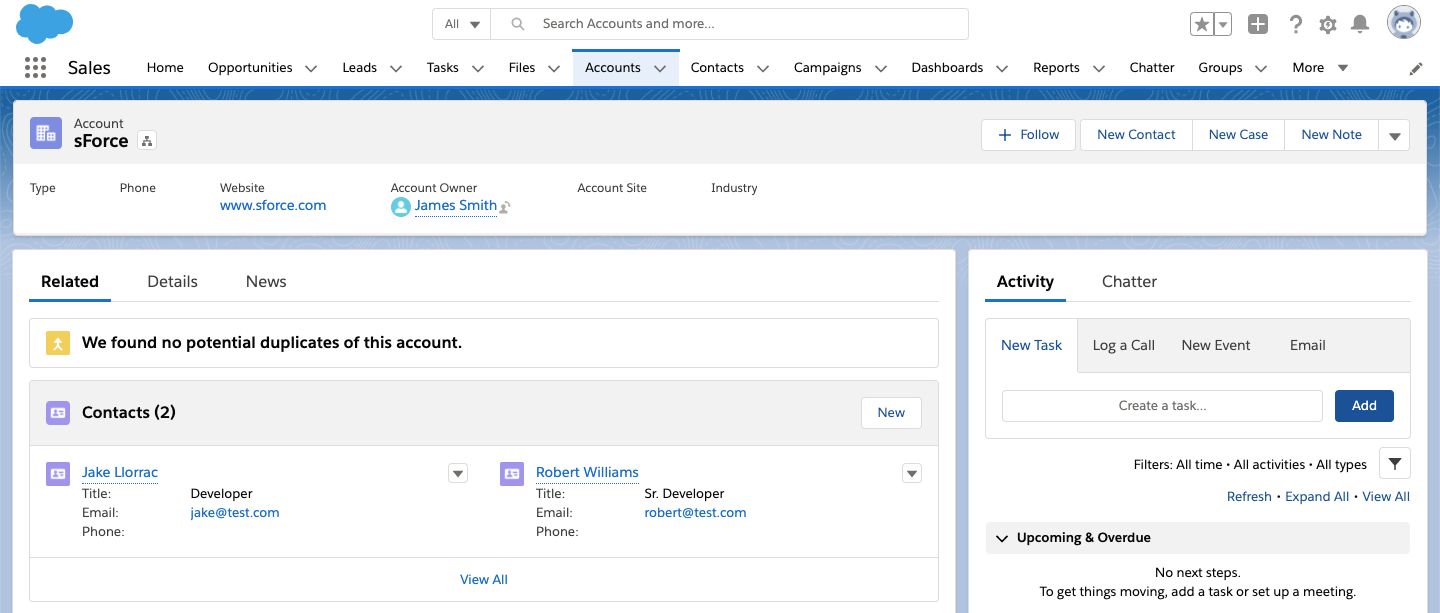Switch to the Chatter panel tab
This screenshot has width=1440, height=613.
click(x=1129, y=282)
